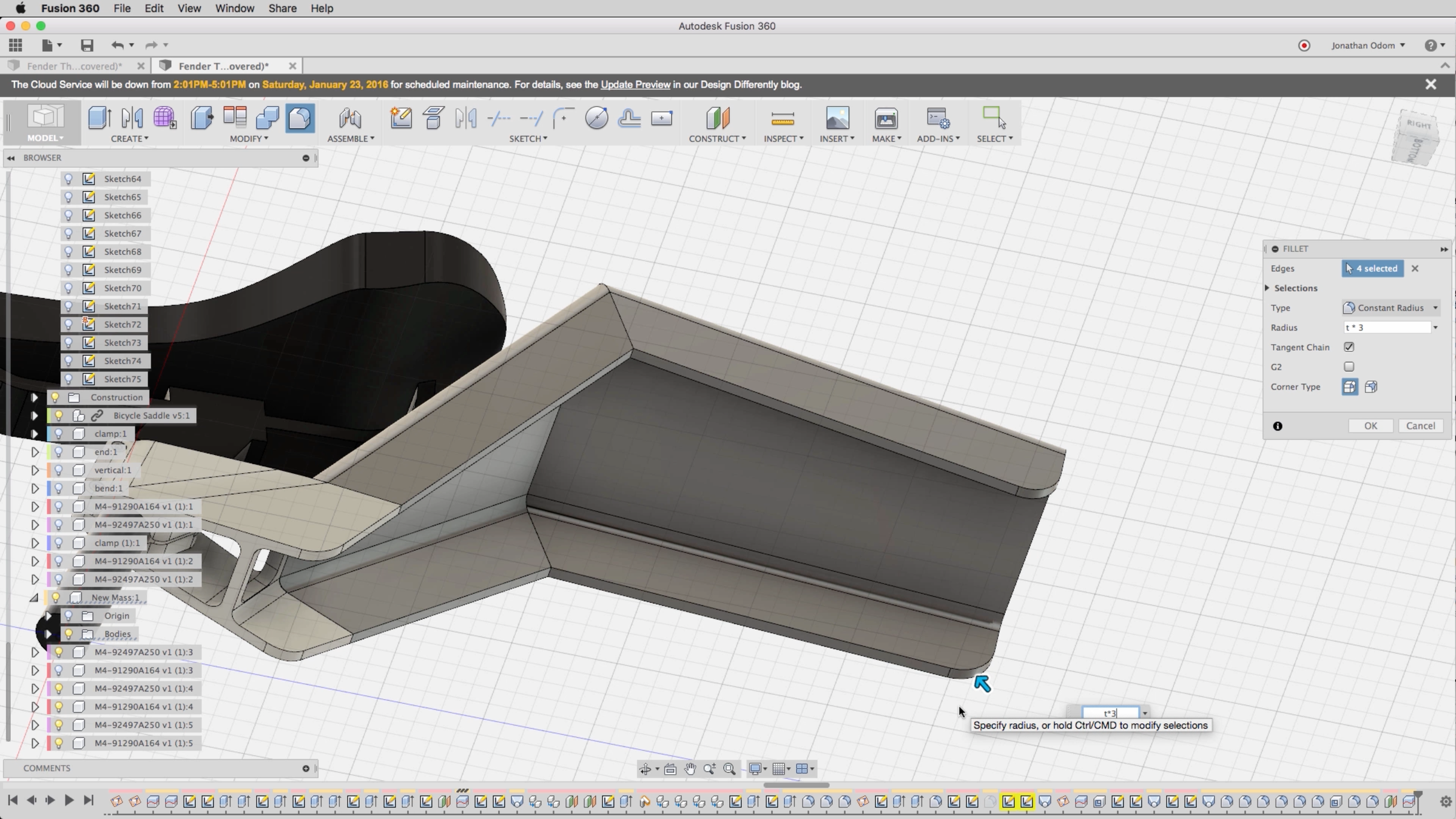This screenshot has width=1456, height=819.
Task: Click the Measure ruler icon under Inspect
Action: [x=783, y=118]
